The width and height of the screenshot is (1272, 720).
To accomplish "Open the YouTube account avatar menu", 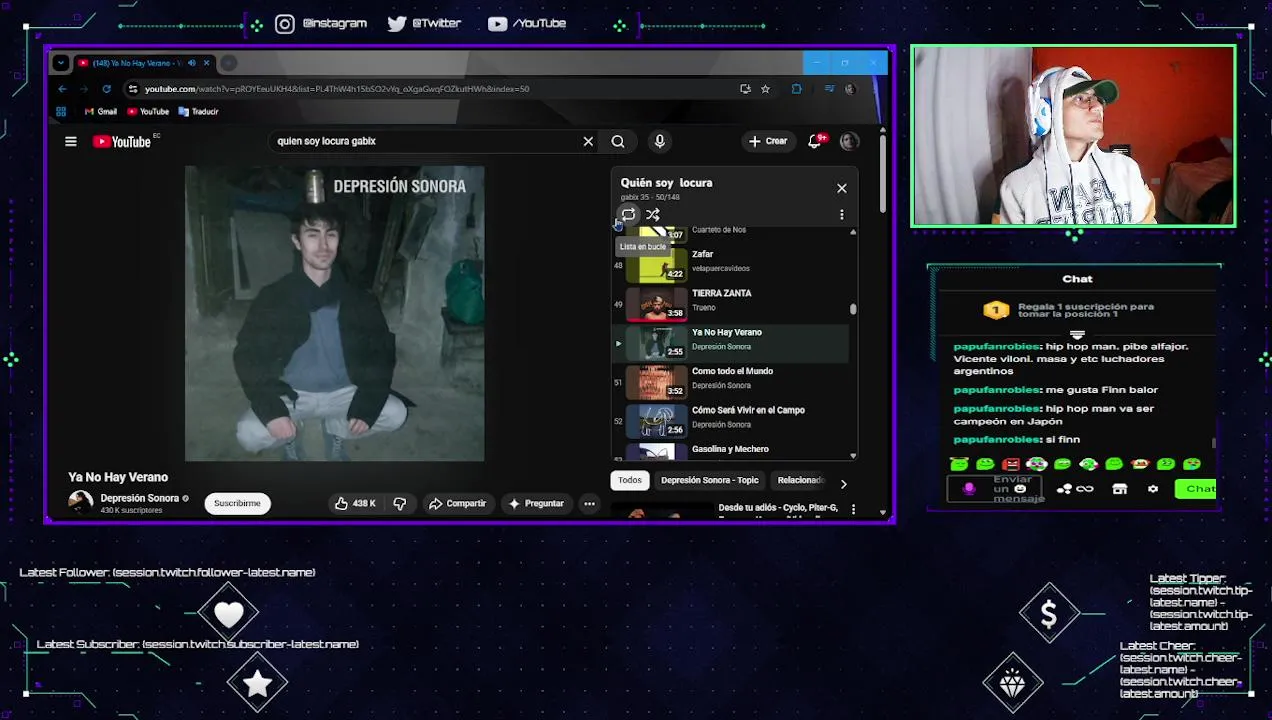I will [x=848, y=141].
